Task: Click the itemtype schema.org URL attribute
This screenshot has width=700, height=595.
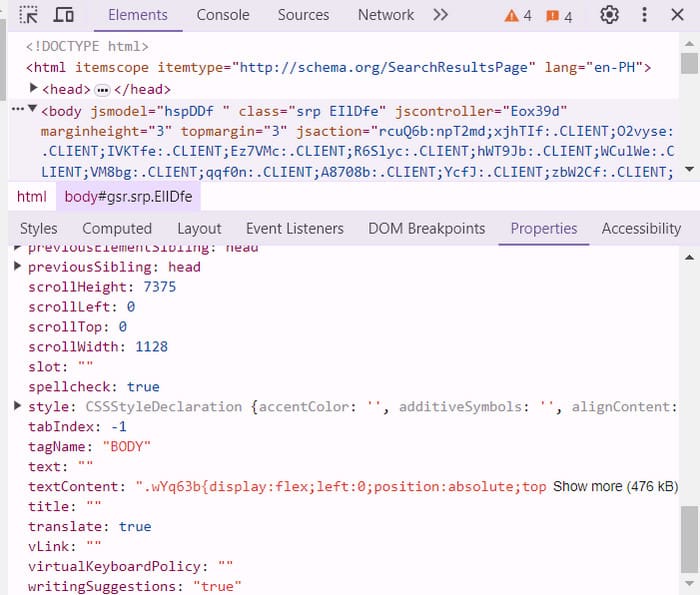Action: (346, 68)
